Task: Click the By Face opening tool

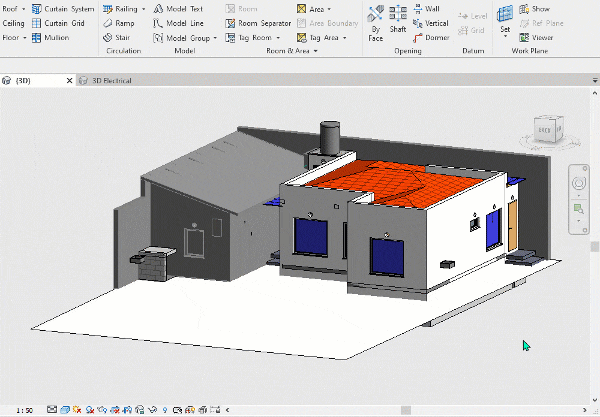Action: coord(375,23)
